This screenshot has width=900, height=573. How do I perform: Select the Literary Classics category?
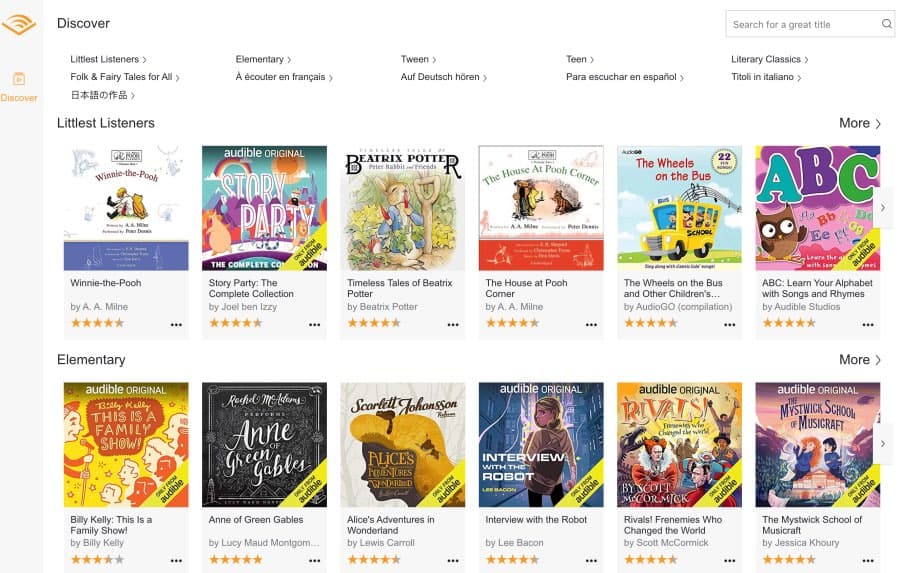pos(769,59)
